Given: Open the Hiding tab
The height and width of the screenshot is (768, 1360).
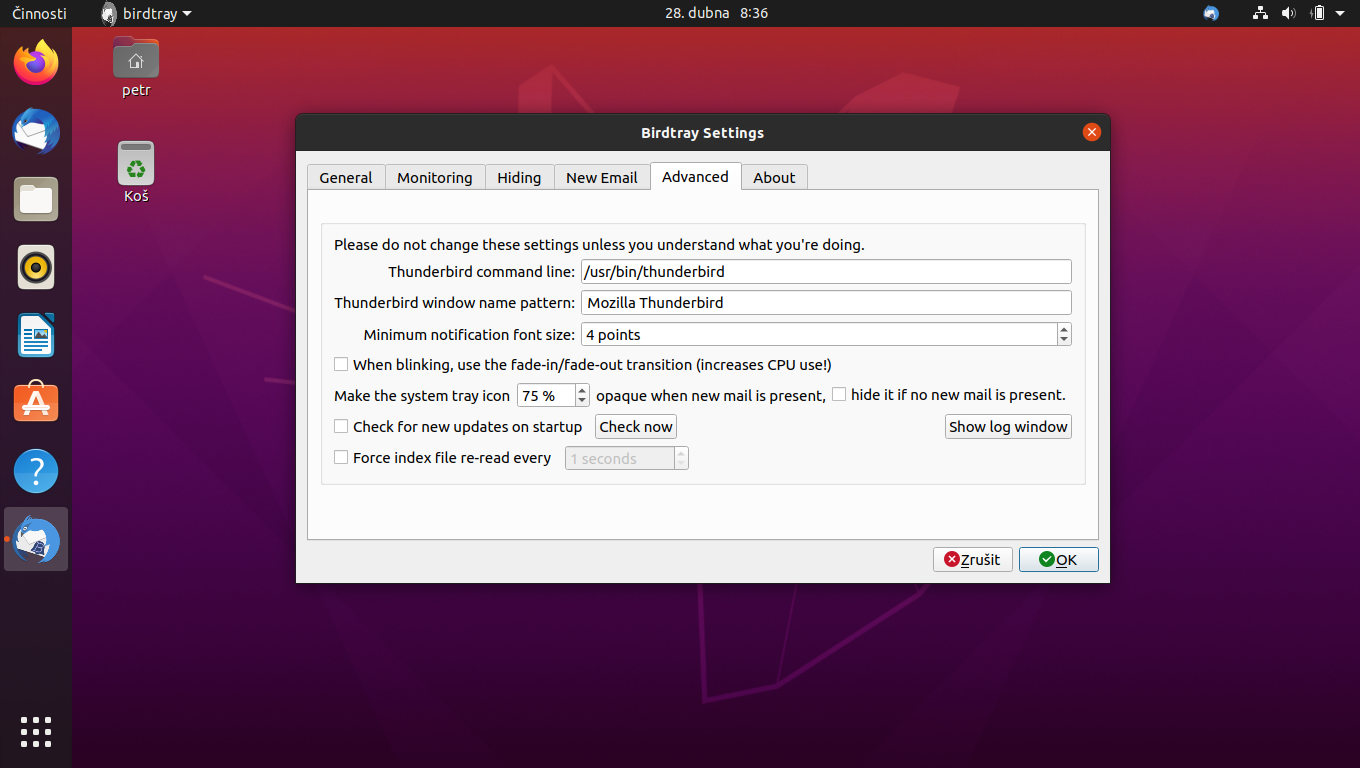Looking at the screenshot, I should 519,177.
